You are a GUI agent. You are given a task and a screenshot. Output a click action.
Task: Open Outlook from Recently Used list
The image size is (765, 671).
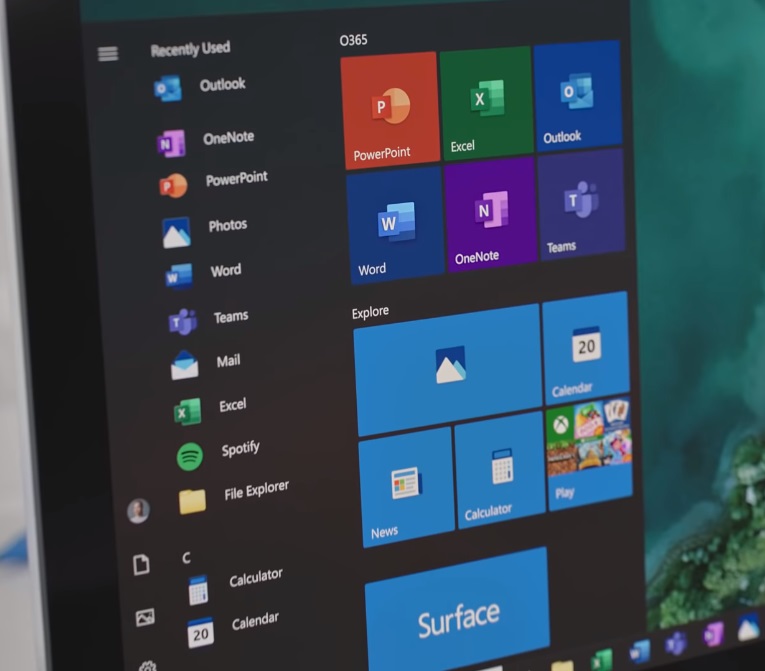click(x=201, y=87)
